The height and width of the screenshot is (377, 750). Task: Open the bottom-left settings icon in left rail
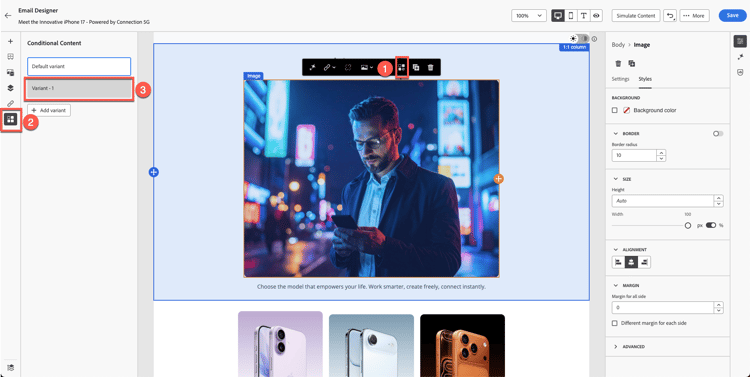(x=11, y=367)
